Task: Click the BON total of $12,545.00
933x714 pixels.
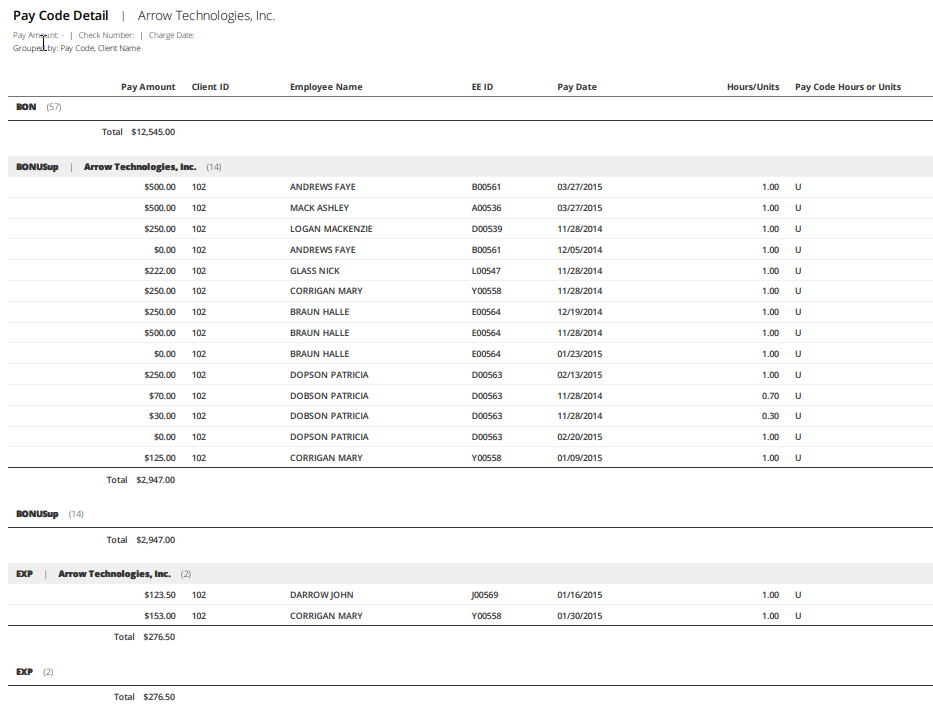Action: (x=151, y=131)
